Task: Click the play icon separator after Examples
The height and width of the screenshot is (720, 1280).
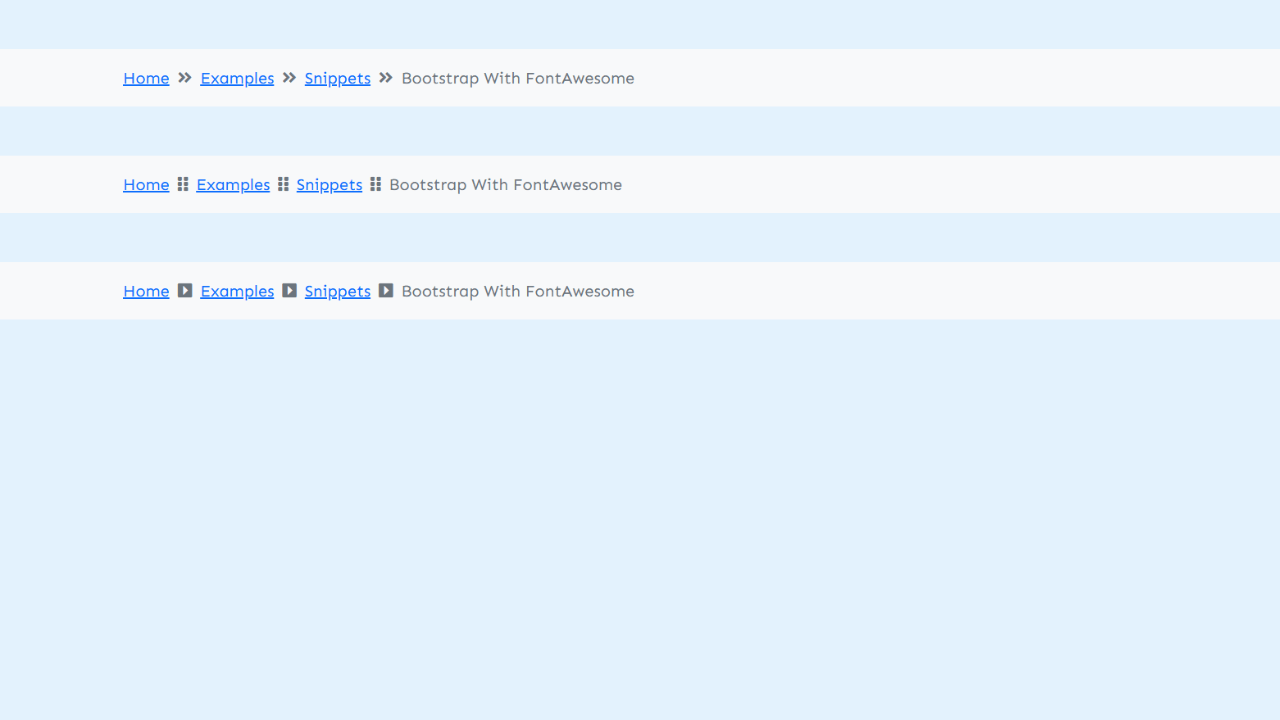Action: pyautogui.click(x=289, y=290)
